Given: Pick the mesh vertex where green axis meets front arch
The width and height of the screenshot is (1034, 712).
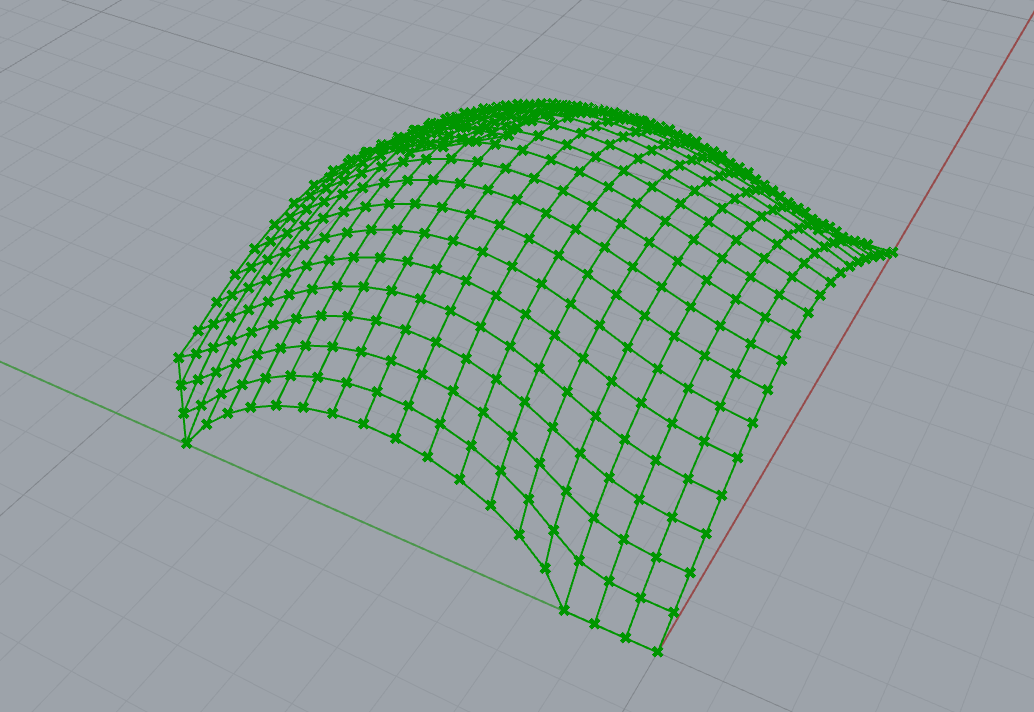Looking at the screenshot, I should (x=563, y=609).
